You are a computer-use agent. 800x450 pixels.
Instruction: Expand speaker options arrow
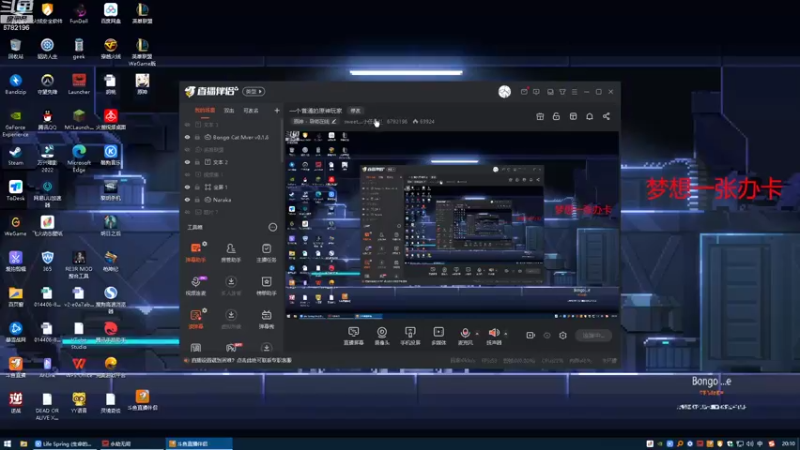[x=506, y=334]
